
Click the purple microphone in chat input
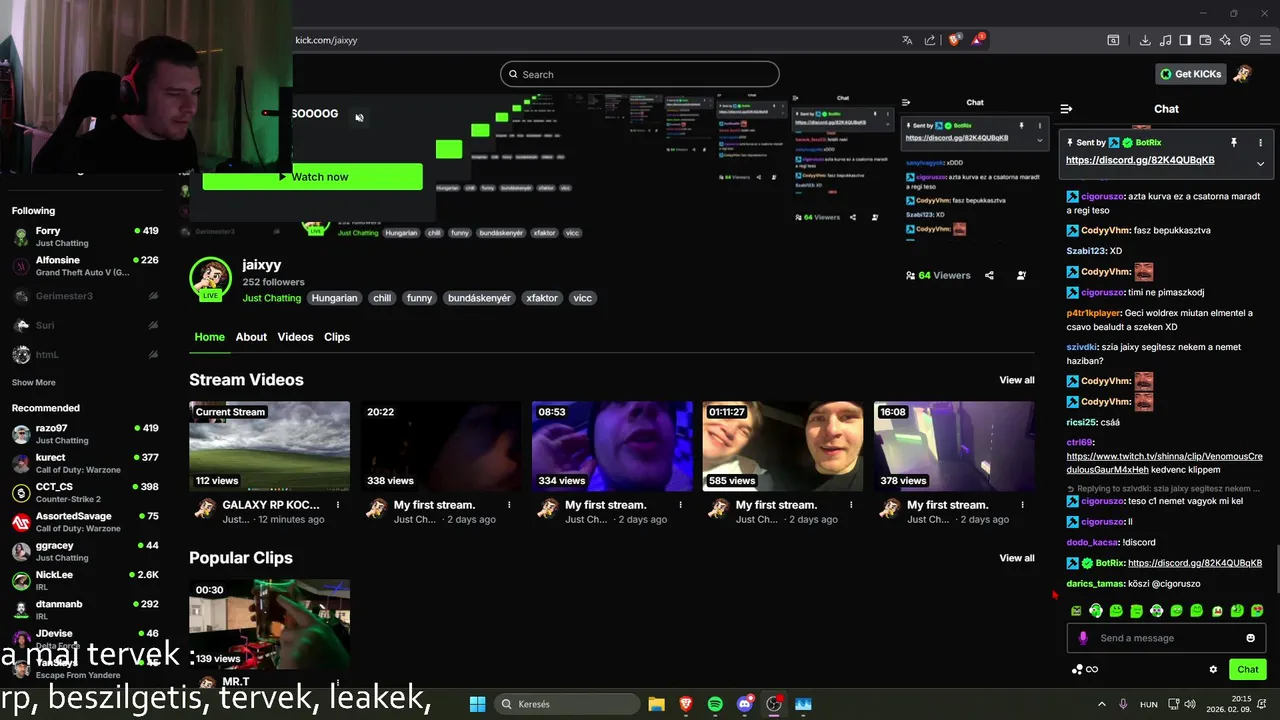(x=1083, y=638)
